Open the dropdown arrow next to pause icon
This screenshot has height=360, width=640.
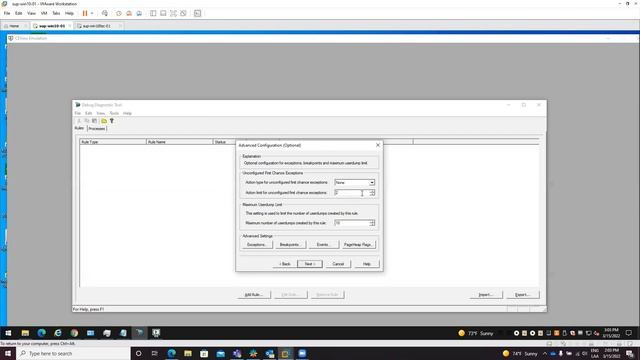[x=92, y=13]
